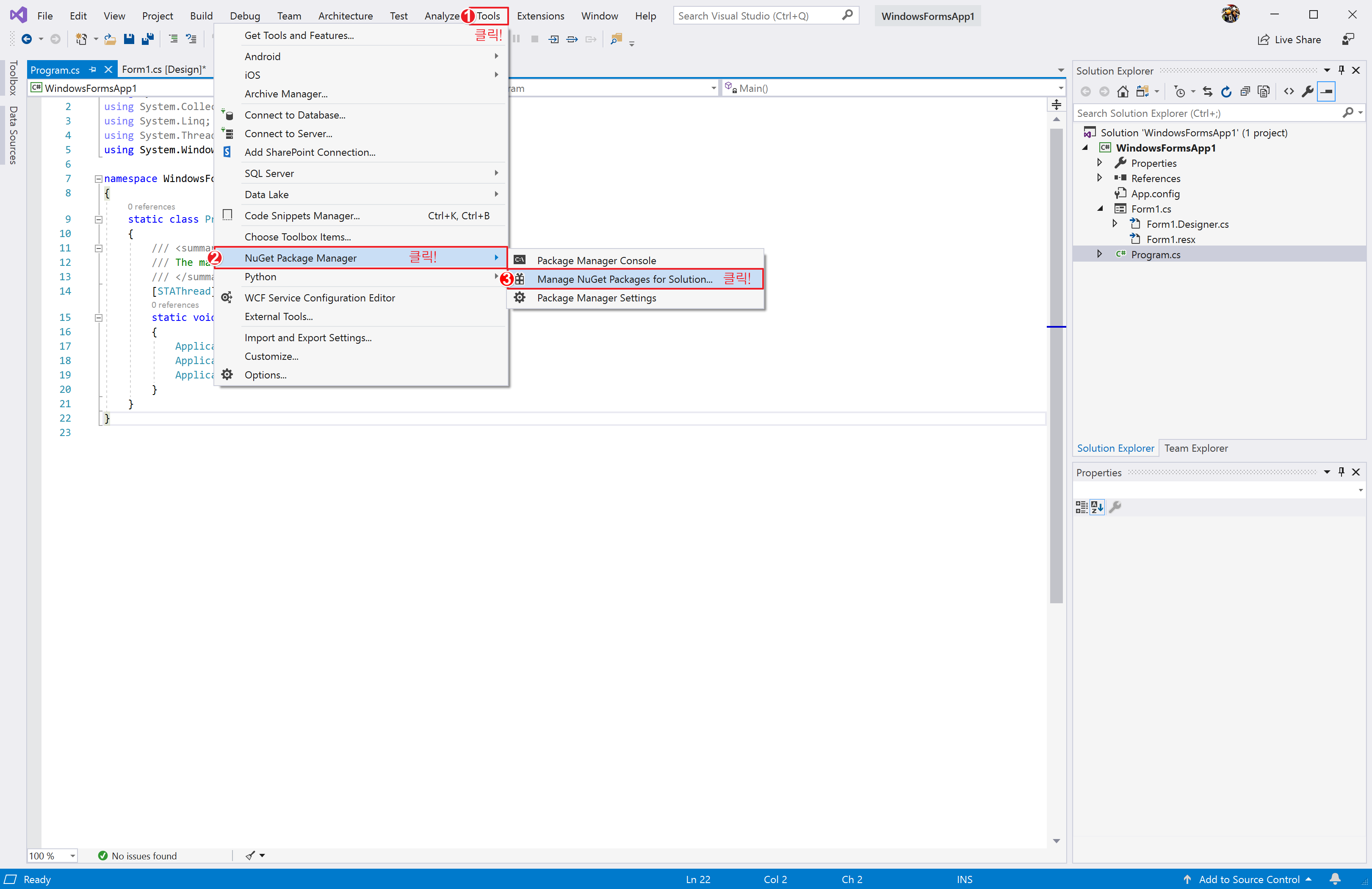Toggle auto-hide pin on the Properties panel

[1342, 471]
